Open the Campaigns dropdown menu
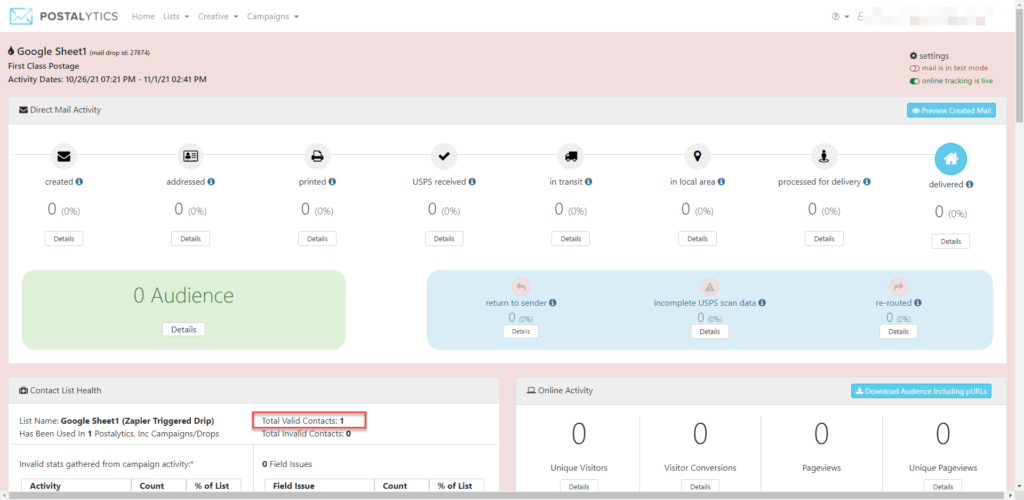 273,16
